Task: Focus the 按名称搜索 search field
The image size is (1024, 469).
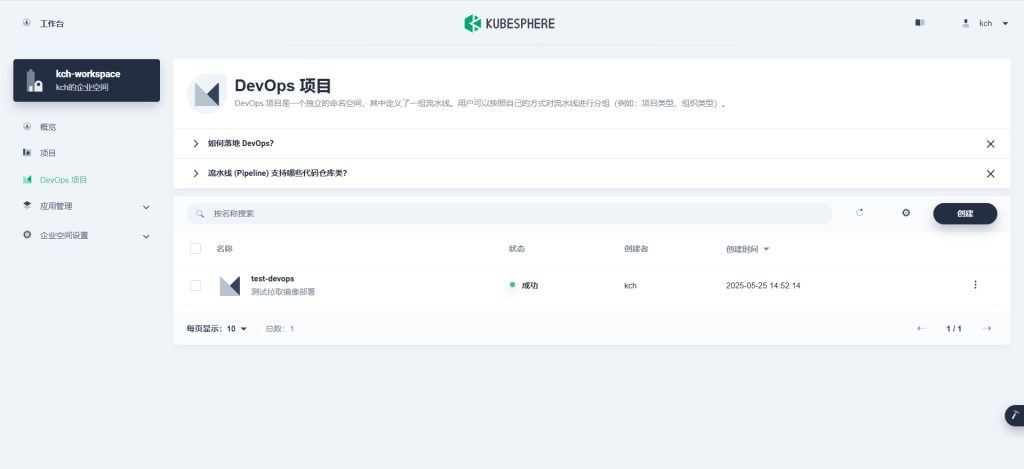Action: pos(509,214)
